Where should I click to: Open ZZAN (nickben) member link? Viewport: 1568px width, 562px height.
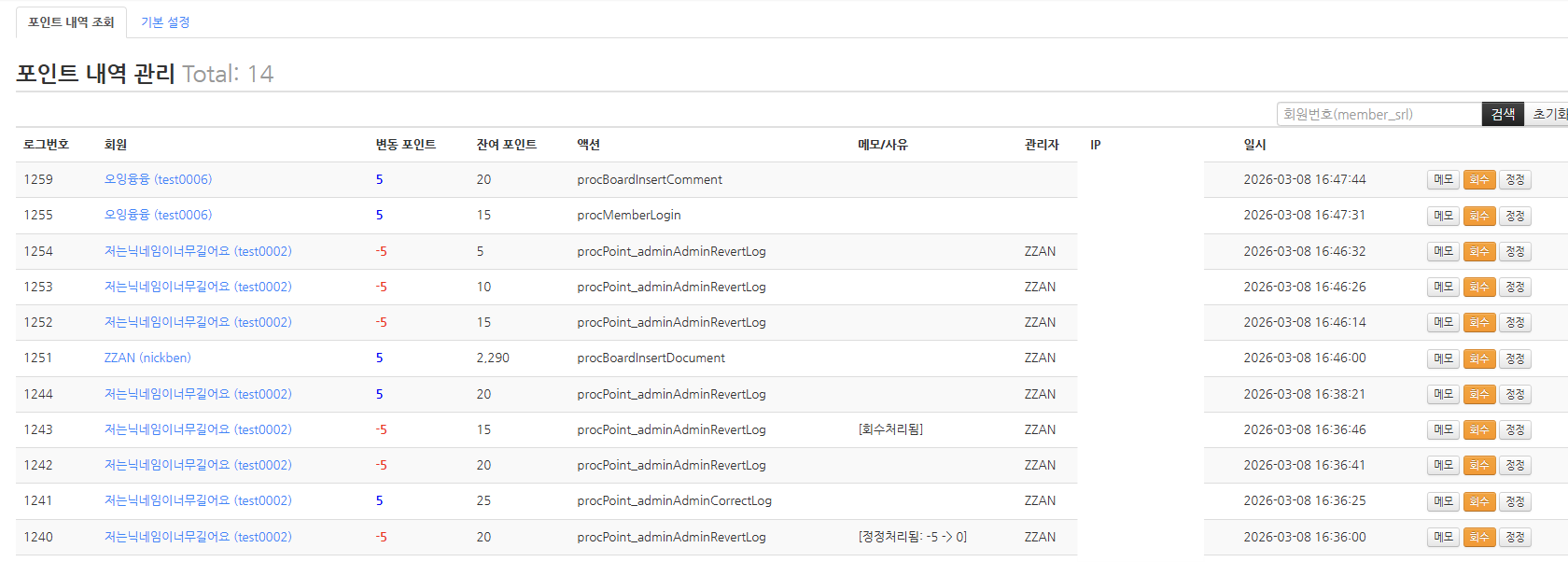pos(147,358)
